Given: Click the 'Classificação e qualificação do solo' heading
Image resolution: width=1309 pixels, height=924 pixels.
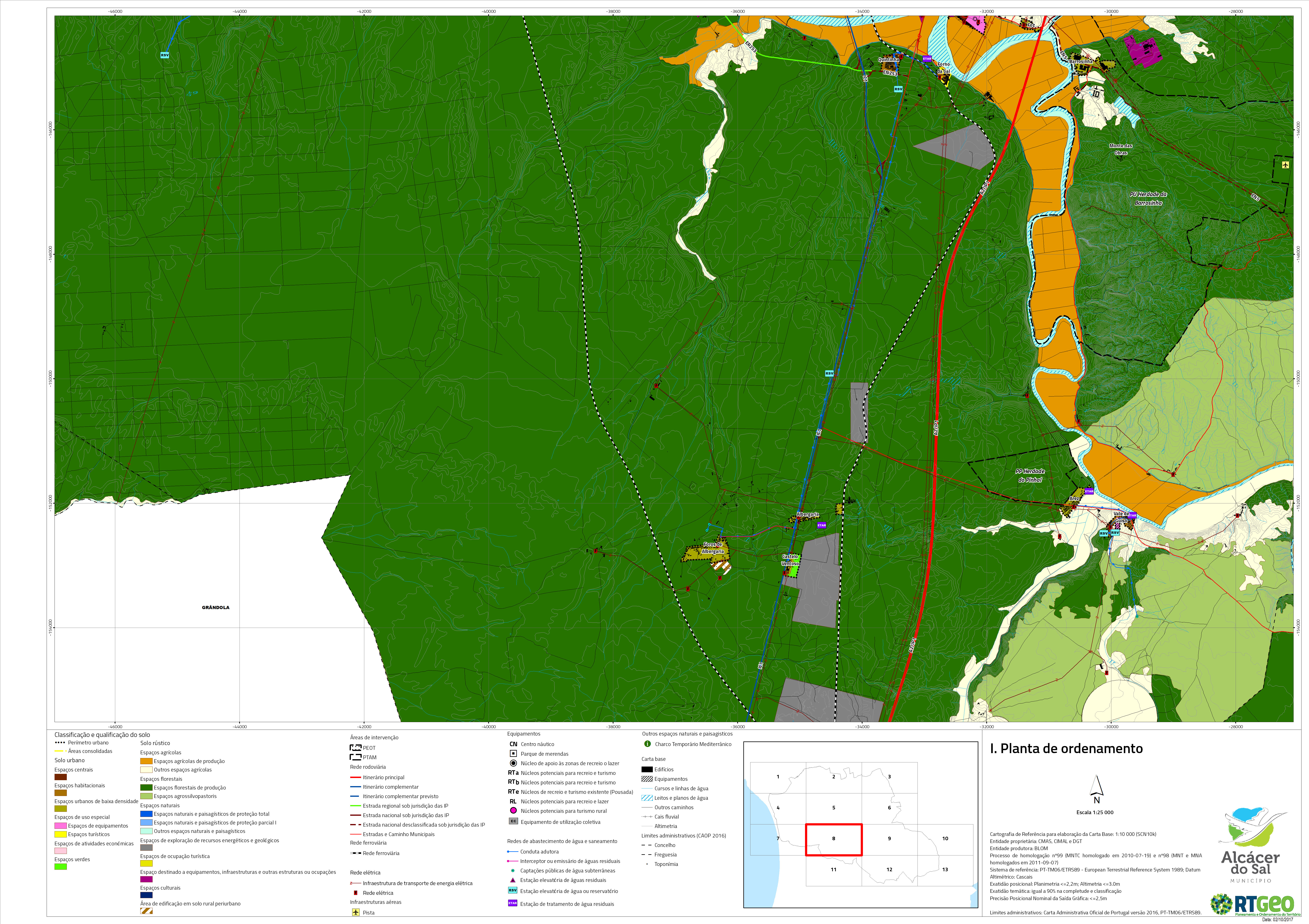Looking at the screenshot, I should pyautogui.click(x=102, y=735).
